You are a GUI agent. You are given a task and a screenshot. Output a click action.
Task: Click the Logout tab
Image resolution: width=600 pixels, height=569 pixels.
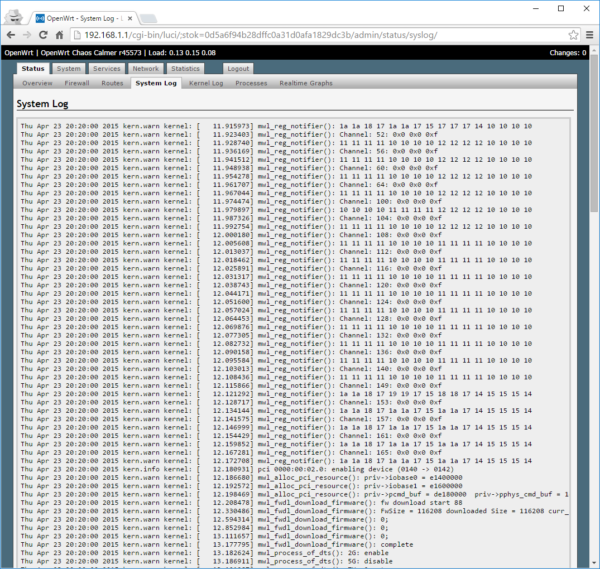[238, 69]
